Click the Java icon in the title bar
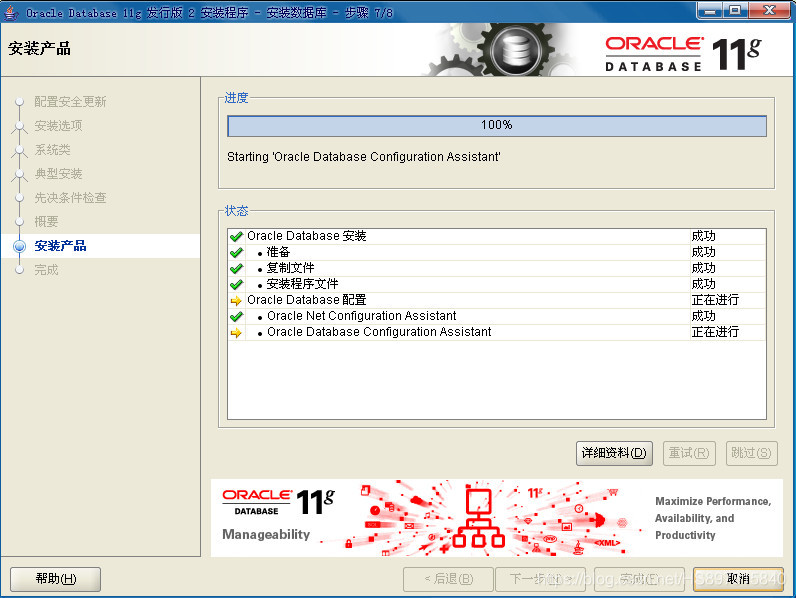 coord(11,12)
